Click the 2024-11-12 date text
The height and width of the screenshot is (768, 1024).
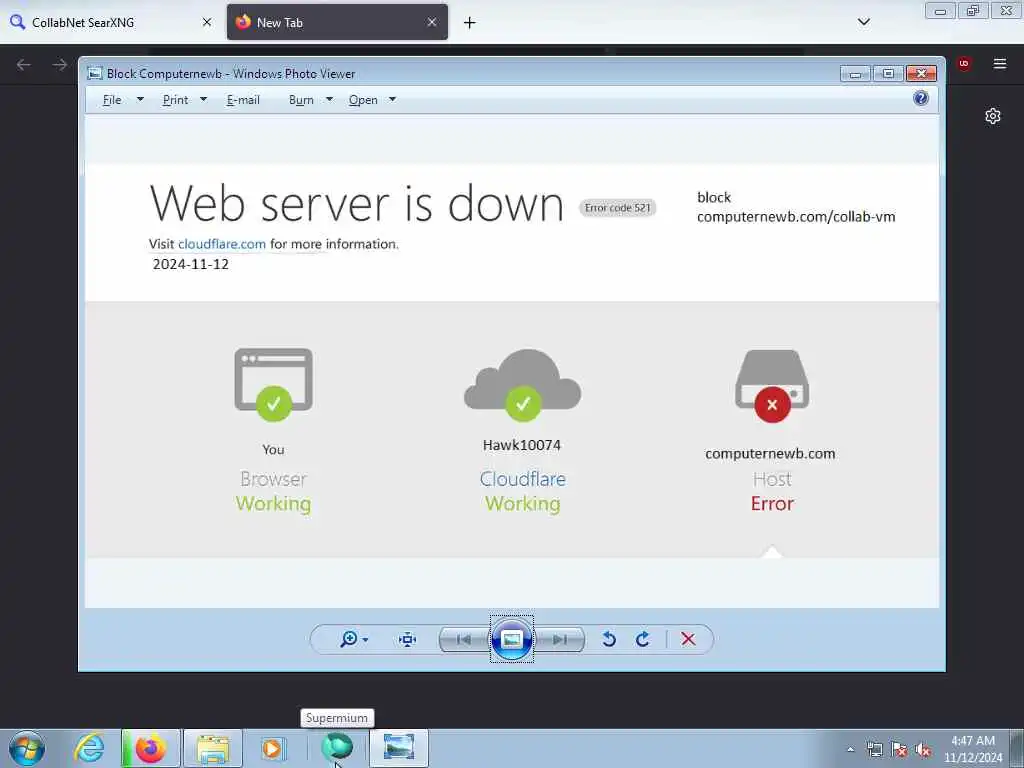pos(191,264)
